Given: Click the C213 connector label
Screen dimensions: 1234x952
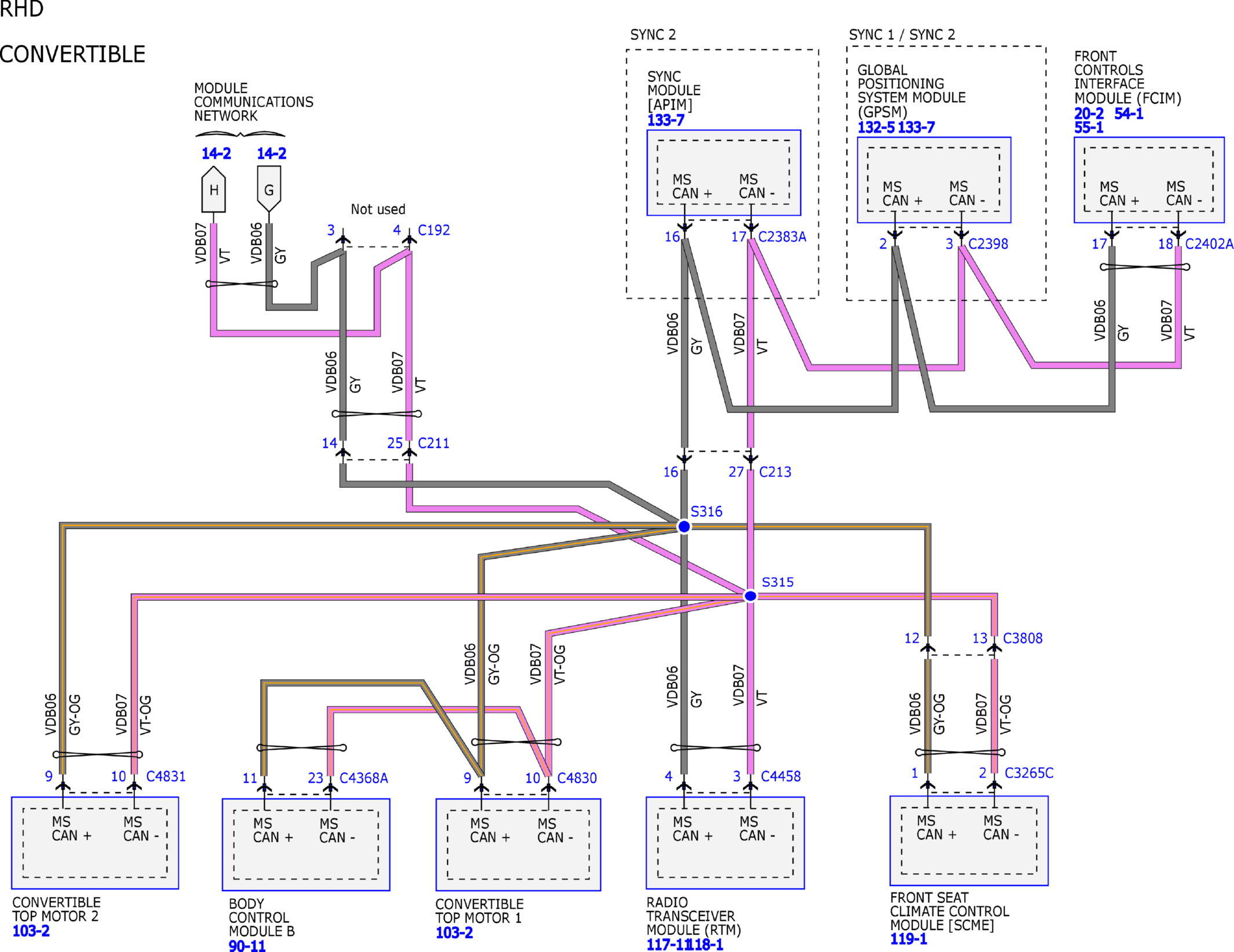Looking at the screenshot, I should [x=775, y=472].
